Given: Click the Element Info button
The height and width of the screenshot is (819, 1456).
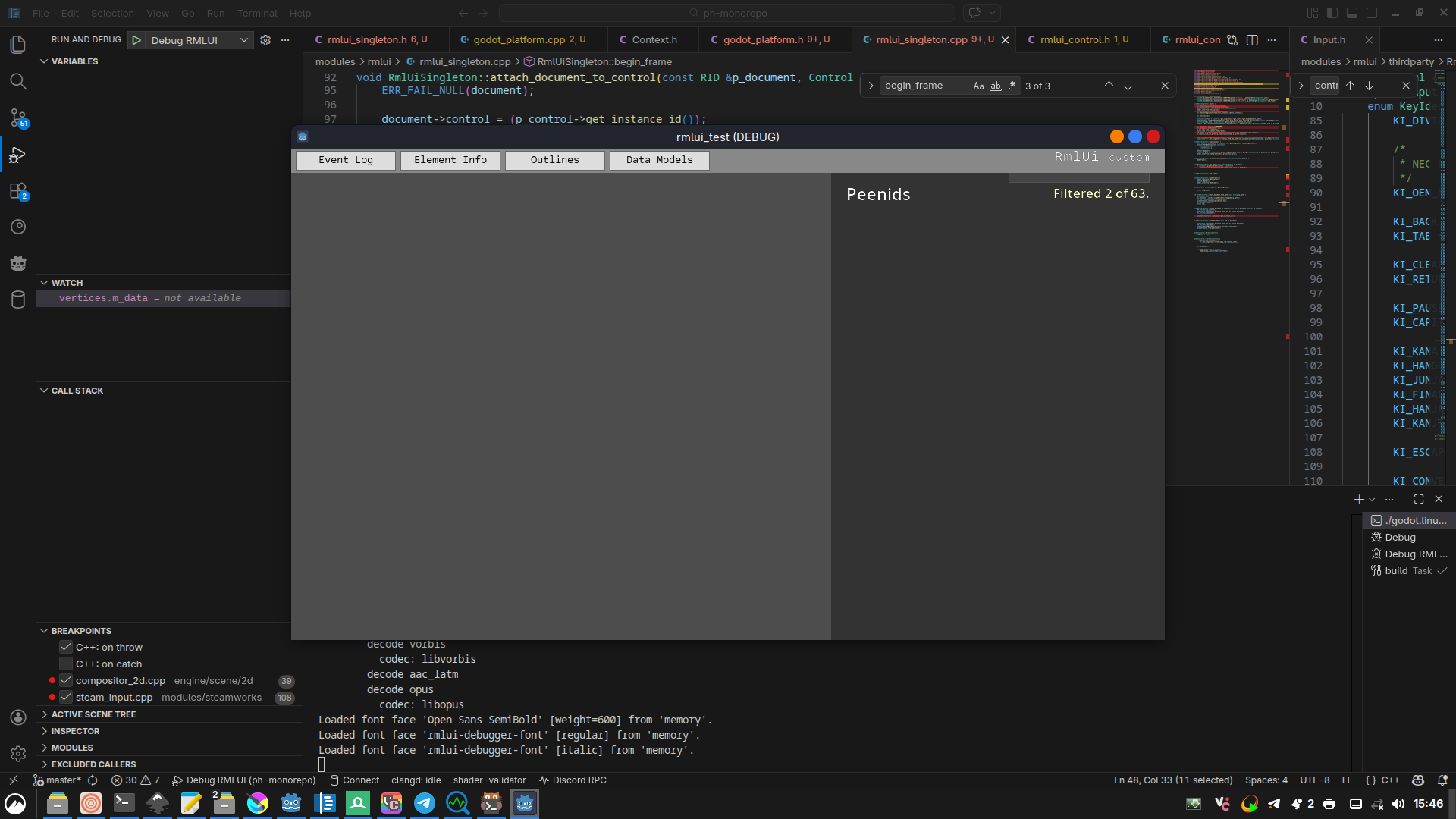Looking at the screenshot, I should [450, 160].
